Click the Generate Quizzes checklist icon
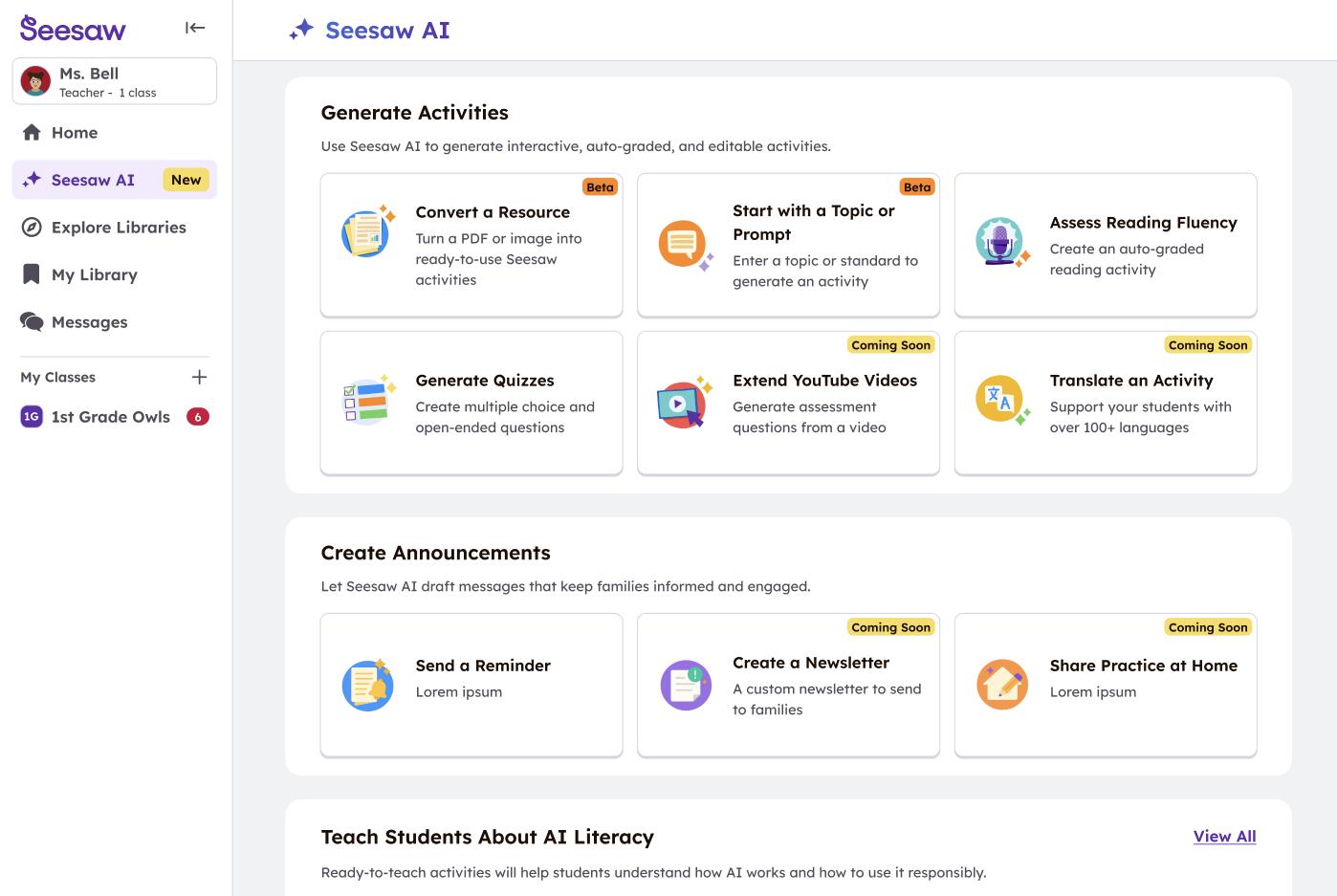 coord(369,402)
